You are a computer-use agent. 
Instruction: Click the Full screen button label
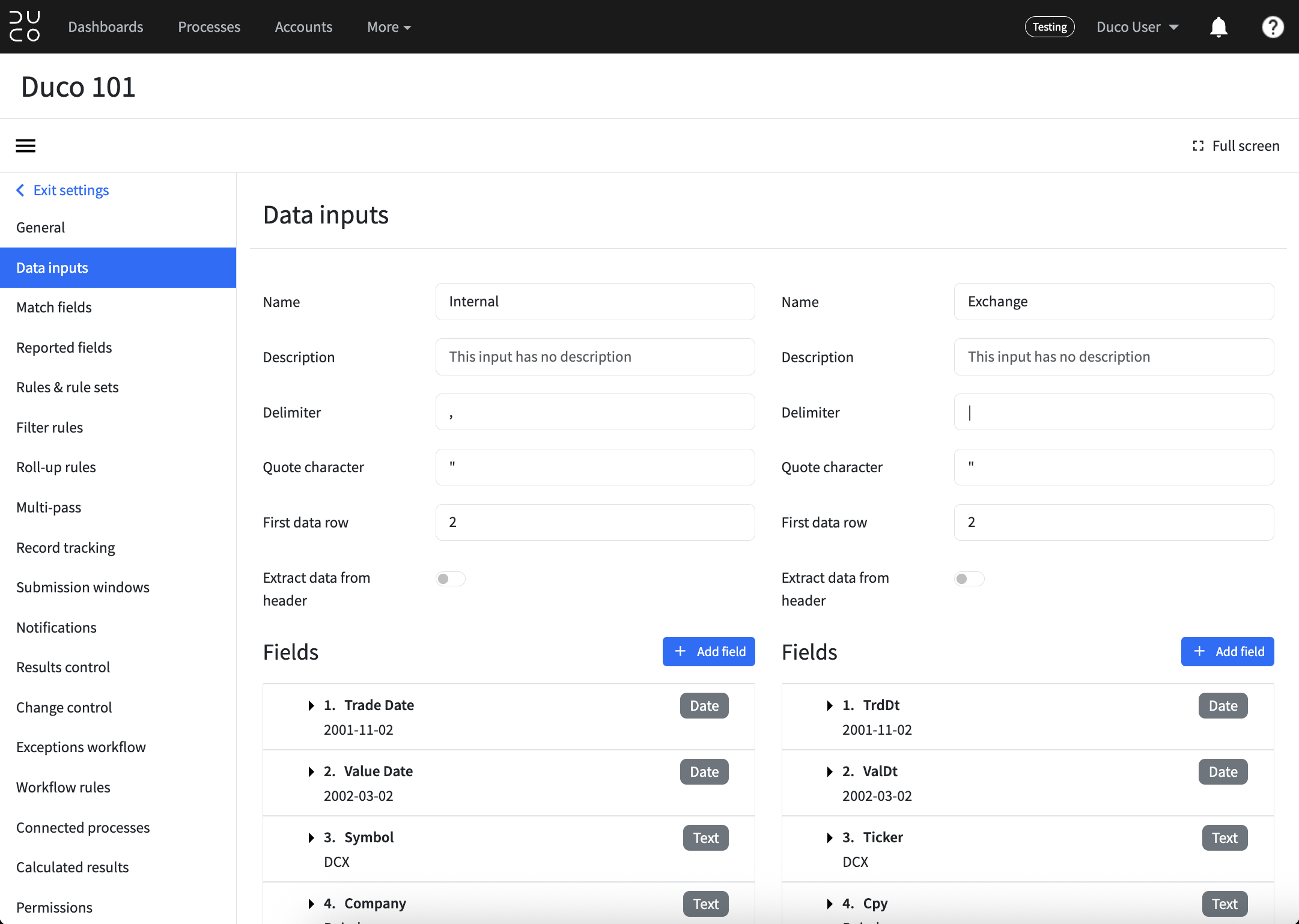(1246, 146)
